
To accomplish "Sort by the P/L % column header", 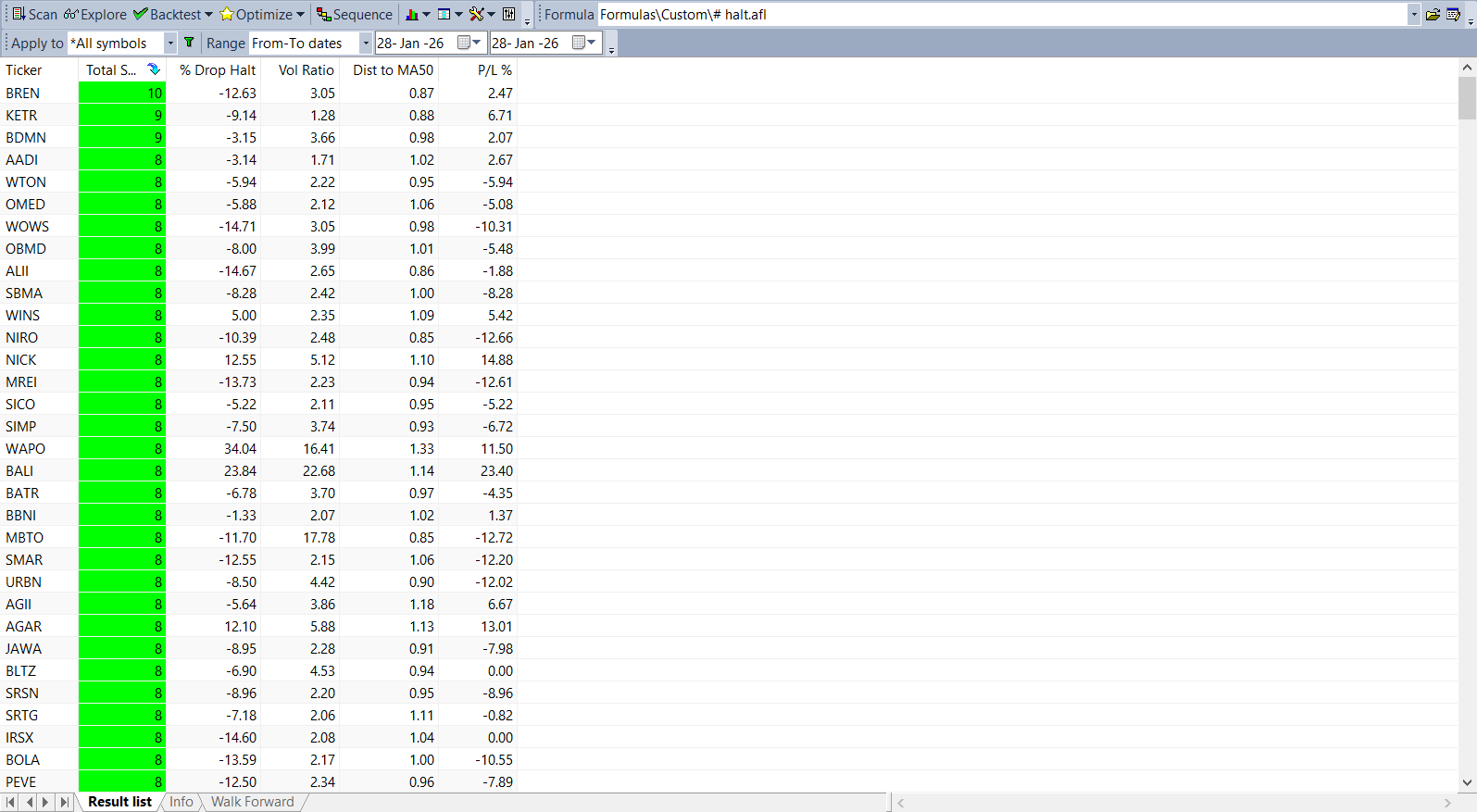I will (x=494, y=70).
